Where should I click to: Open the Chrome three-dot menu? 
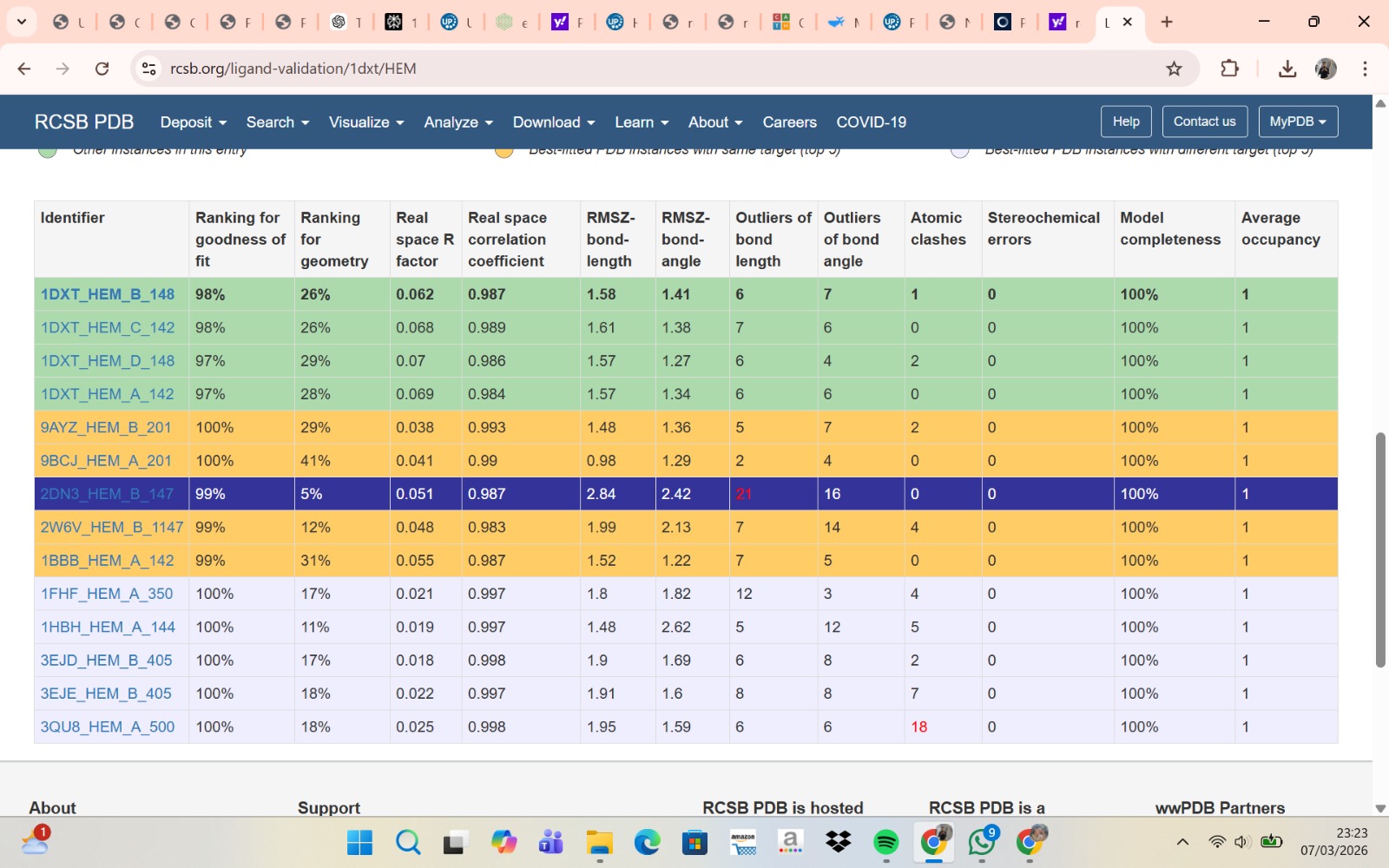pos(1365,69)
